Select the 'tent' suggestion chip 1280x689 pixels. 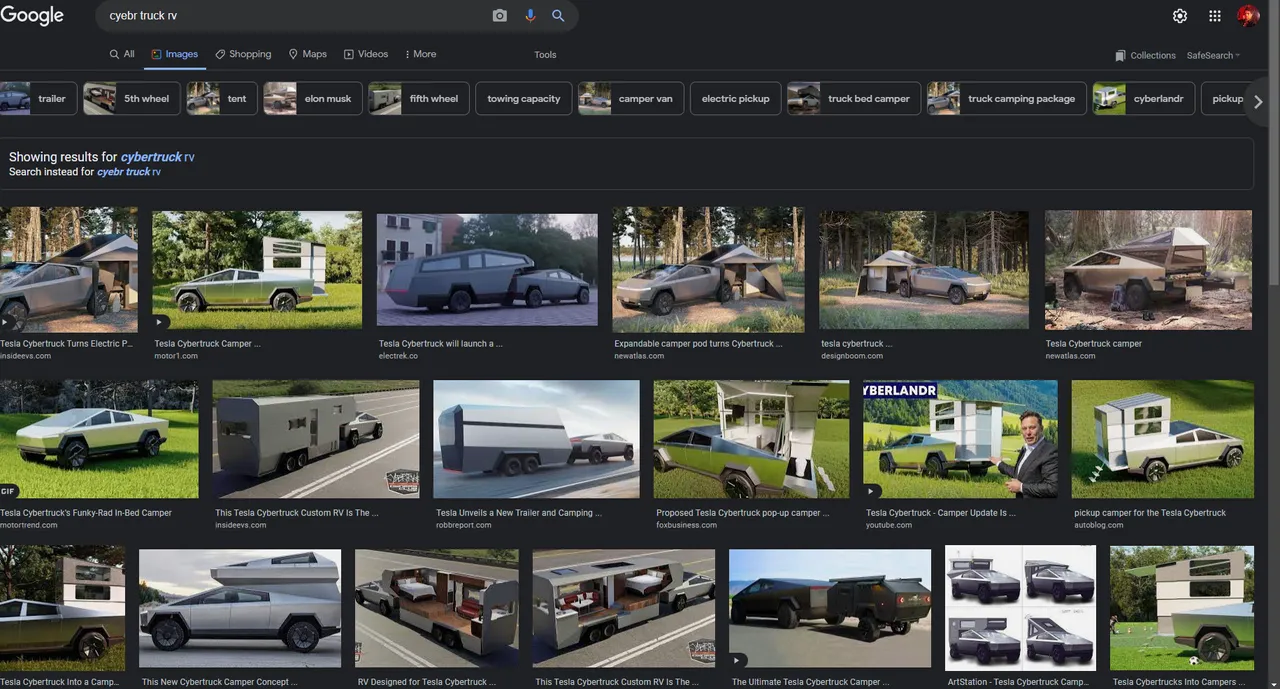(x=222, y=99)
